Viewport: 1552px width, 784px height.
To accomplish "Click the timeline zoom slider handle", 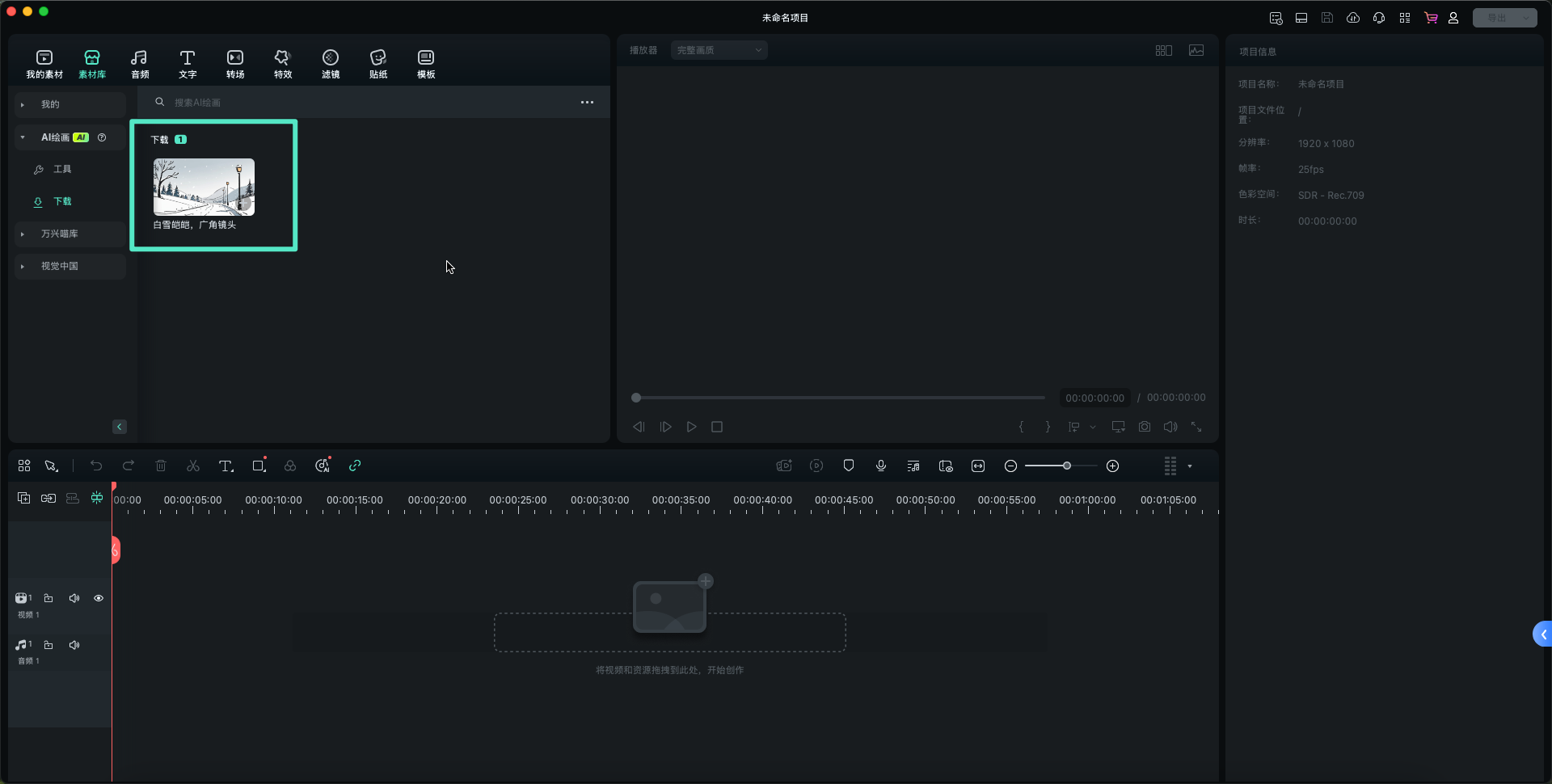I will [x=1067, y=466].
